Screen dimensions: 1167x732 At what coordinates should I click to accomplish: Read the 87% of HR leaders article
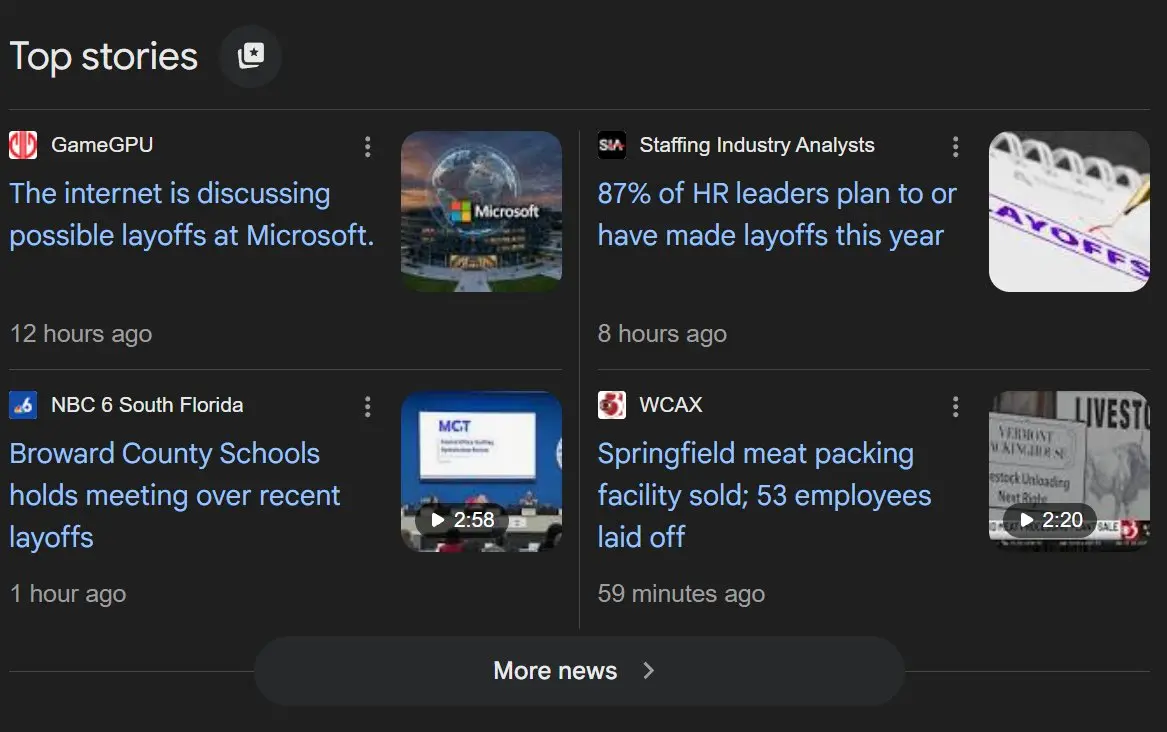coord(776,214)
